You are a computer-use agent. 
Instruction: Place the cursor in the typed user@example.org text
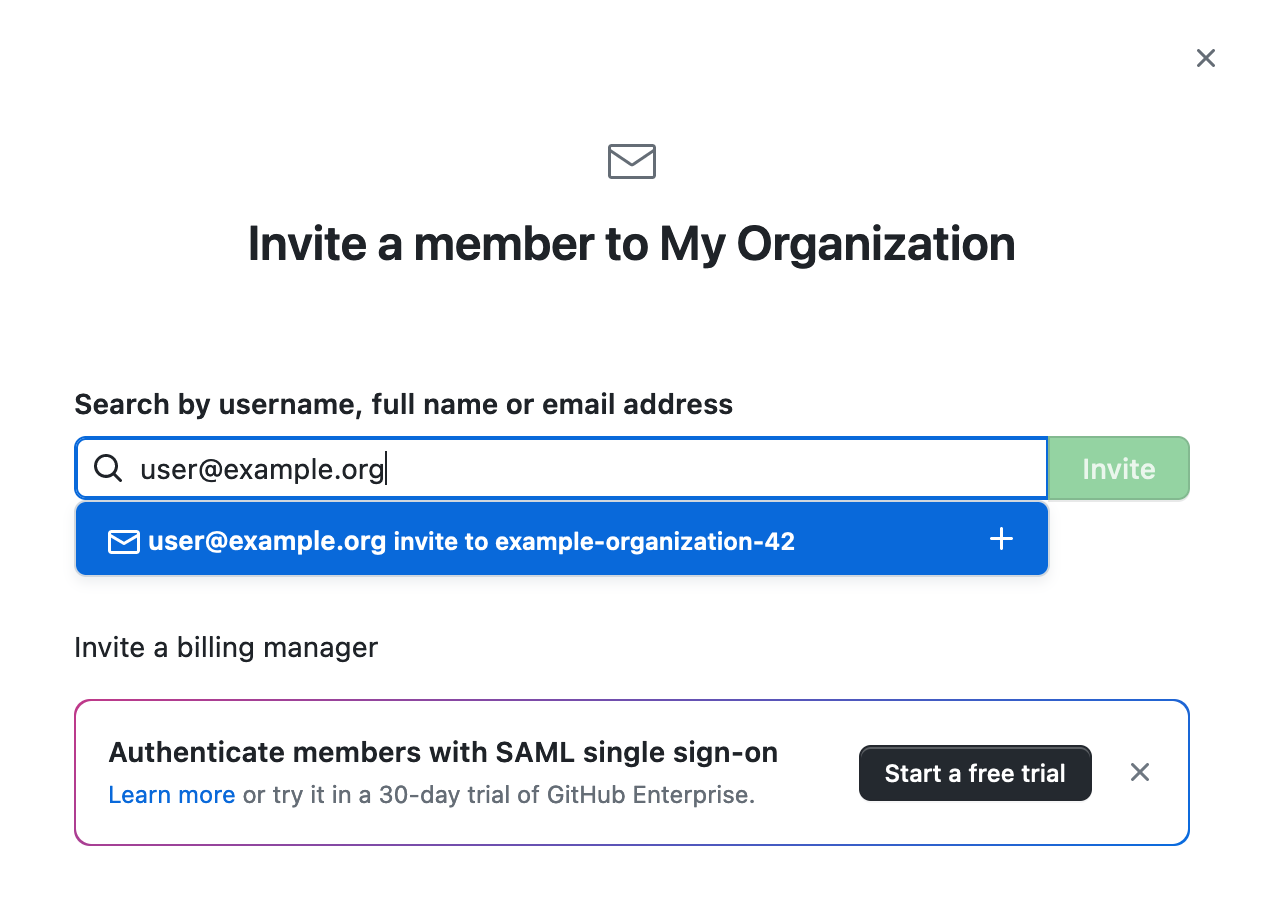click(x=262, y=469)
